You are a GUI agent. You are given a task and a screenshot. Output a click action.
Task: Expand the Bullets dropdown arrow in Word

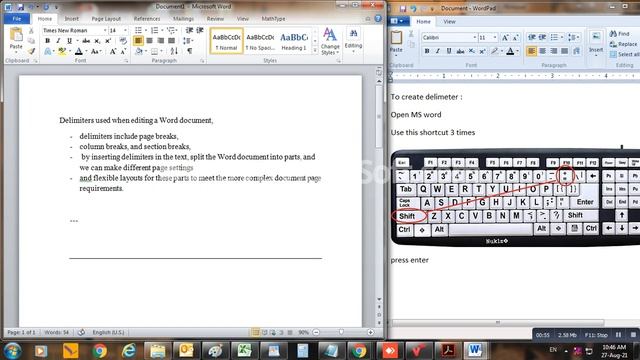click(146, 31)
